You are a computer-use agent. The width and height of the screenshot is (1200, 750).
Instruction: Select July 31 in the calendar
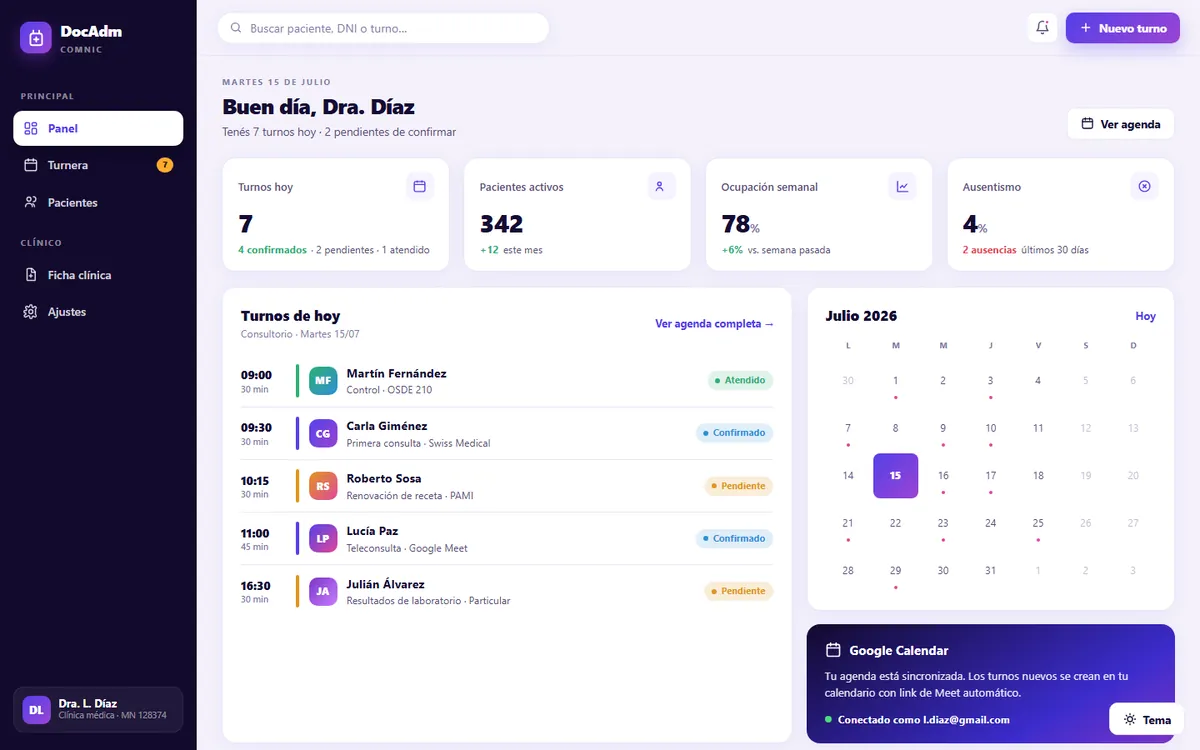(x=991, y=571)
